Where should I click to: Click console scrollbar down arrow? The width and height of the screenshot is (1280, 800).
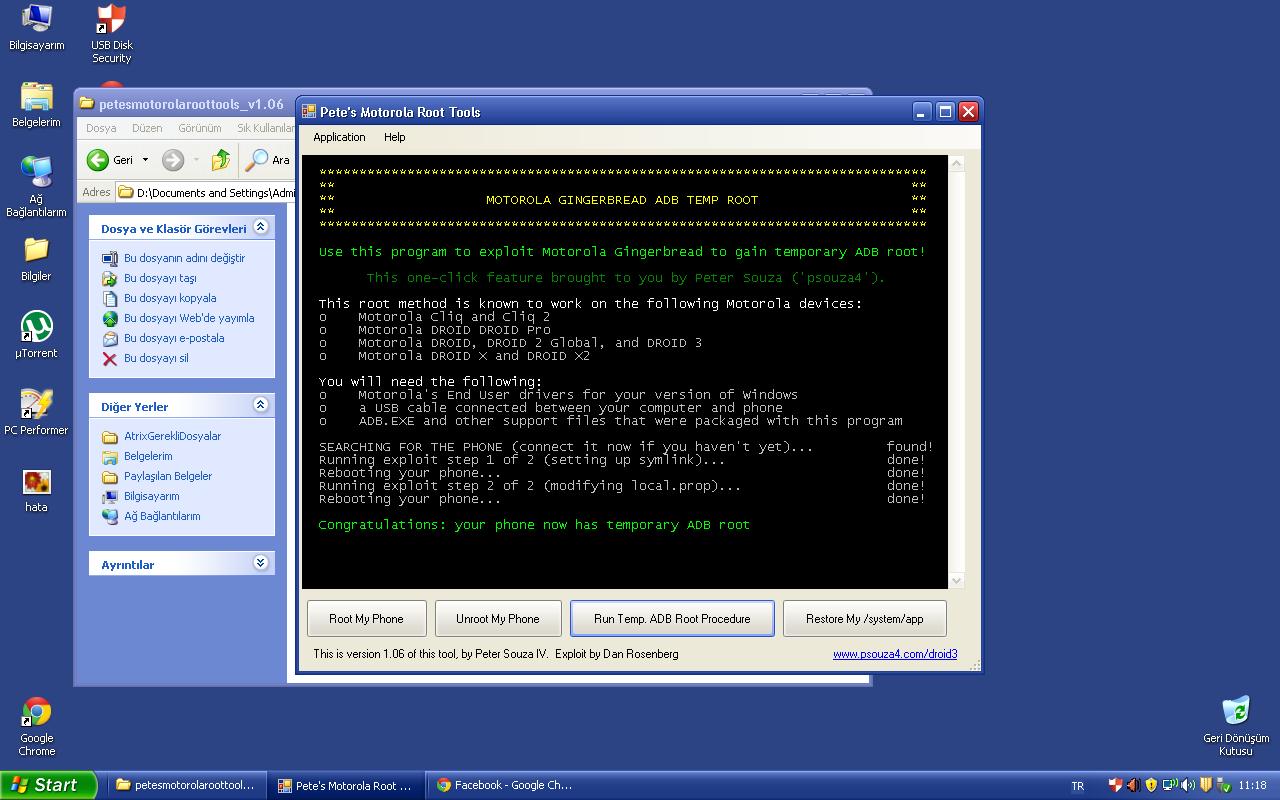(957, 580)
